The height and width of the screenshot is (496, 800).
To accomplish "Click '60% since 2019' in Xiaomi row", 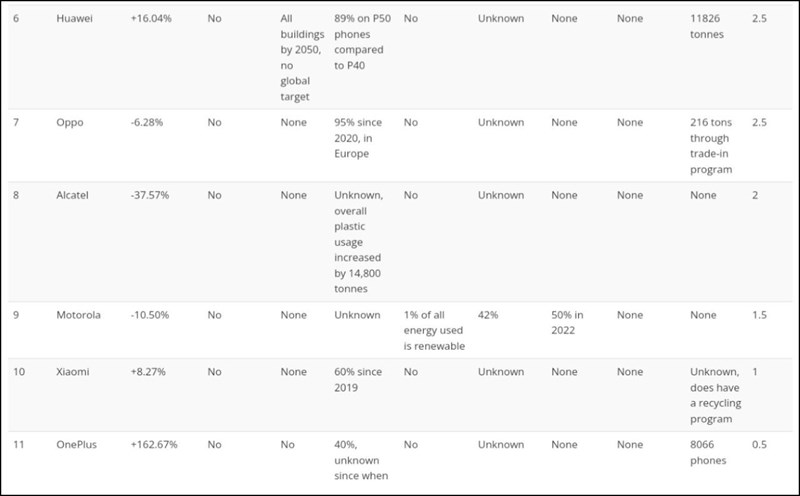I will click(358, 379).
